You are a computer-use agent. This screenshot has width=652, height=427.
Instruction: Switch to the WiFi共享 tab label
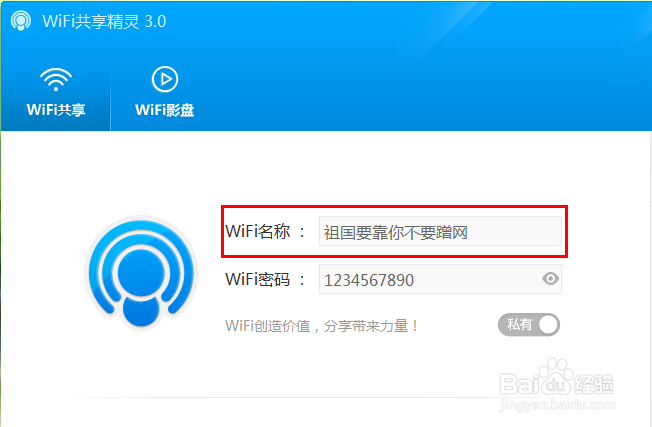(x=56, y=110)
